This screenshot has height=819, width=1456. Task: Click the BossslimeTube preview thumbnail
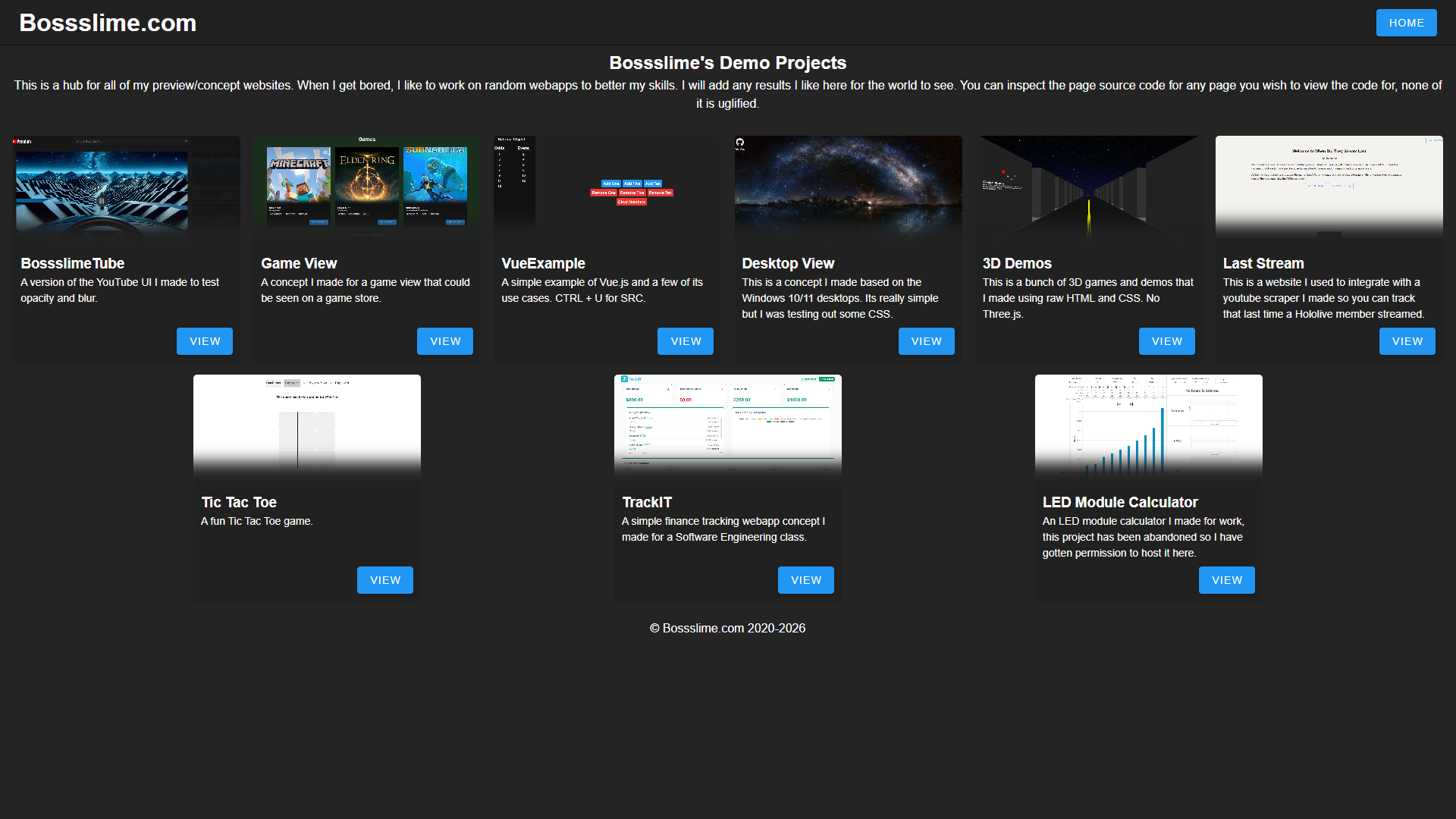click(126, 186)
